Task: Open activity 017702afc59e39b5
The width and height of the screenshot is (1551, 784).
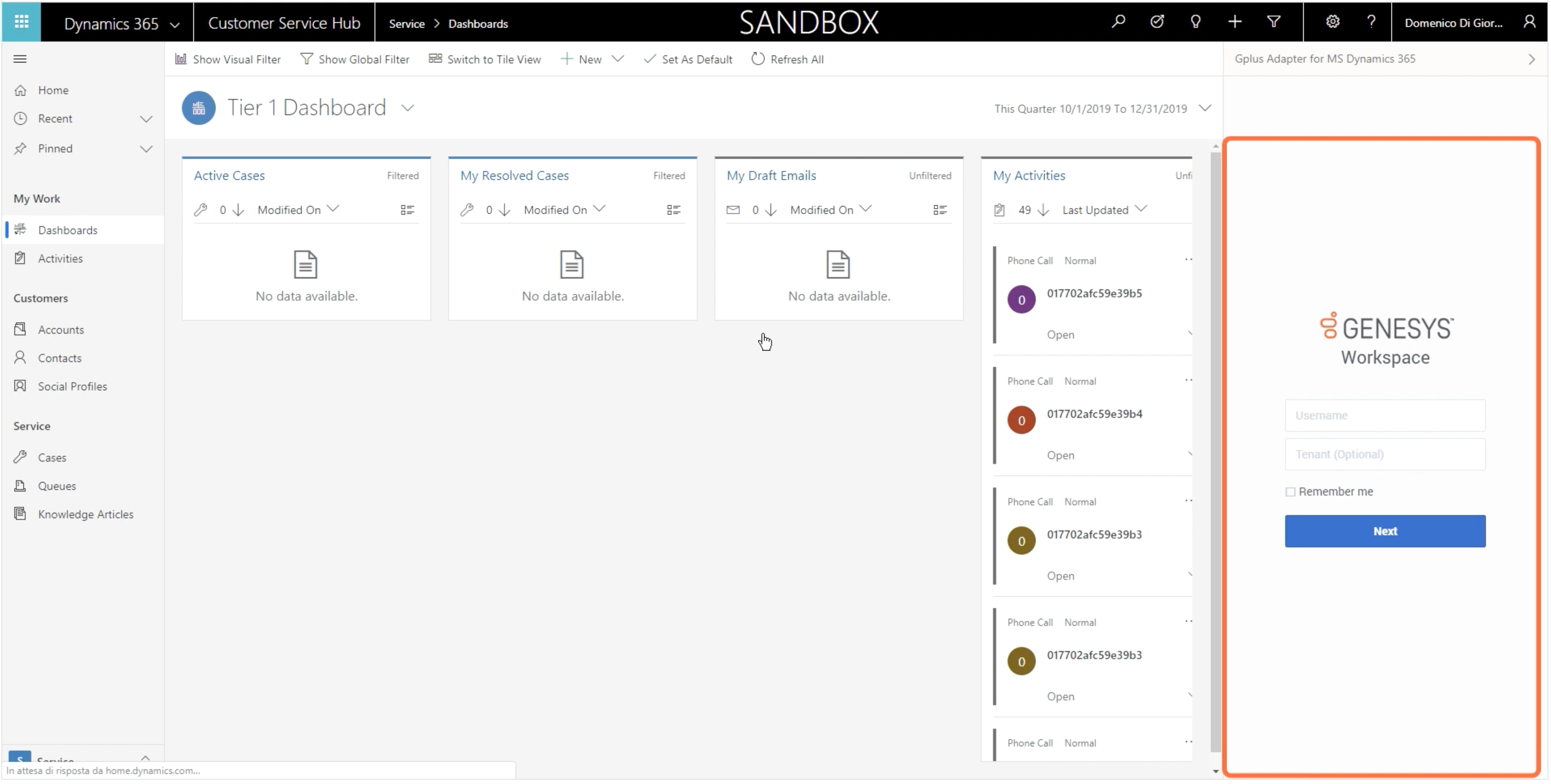Action: pyautogui.click(x=1094, y=293)
